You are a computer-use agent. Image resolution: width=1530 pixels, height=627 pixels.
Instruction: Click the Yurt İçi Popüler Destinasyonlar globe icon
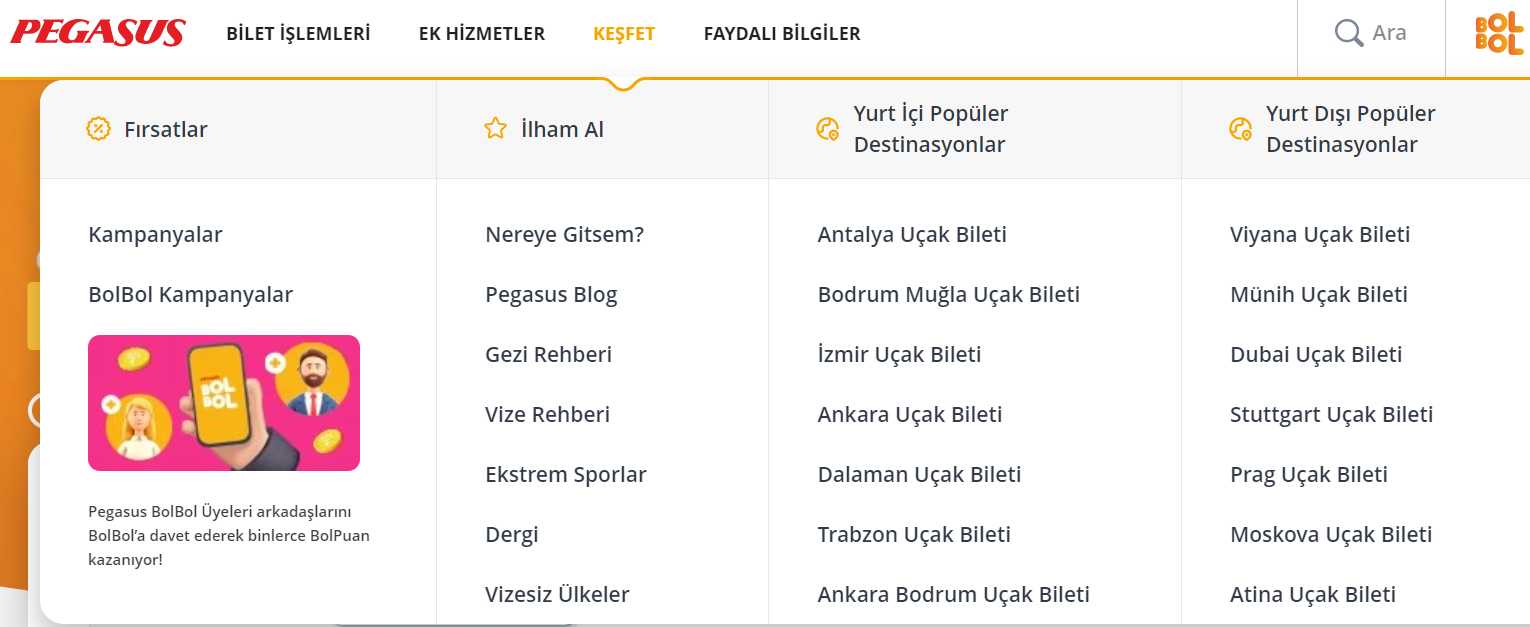tap(827, 129)
